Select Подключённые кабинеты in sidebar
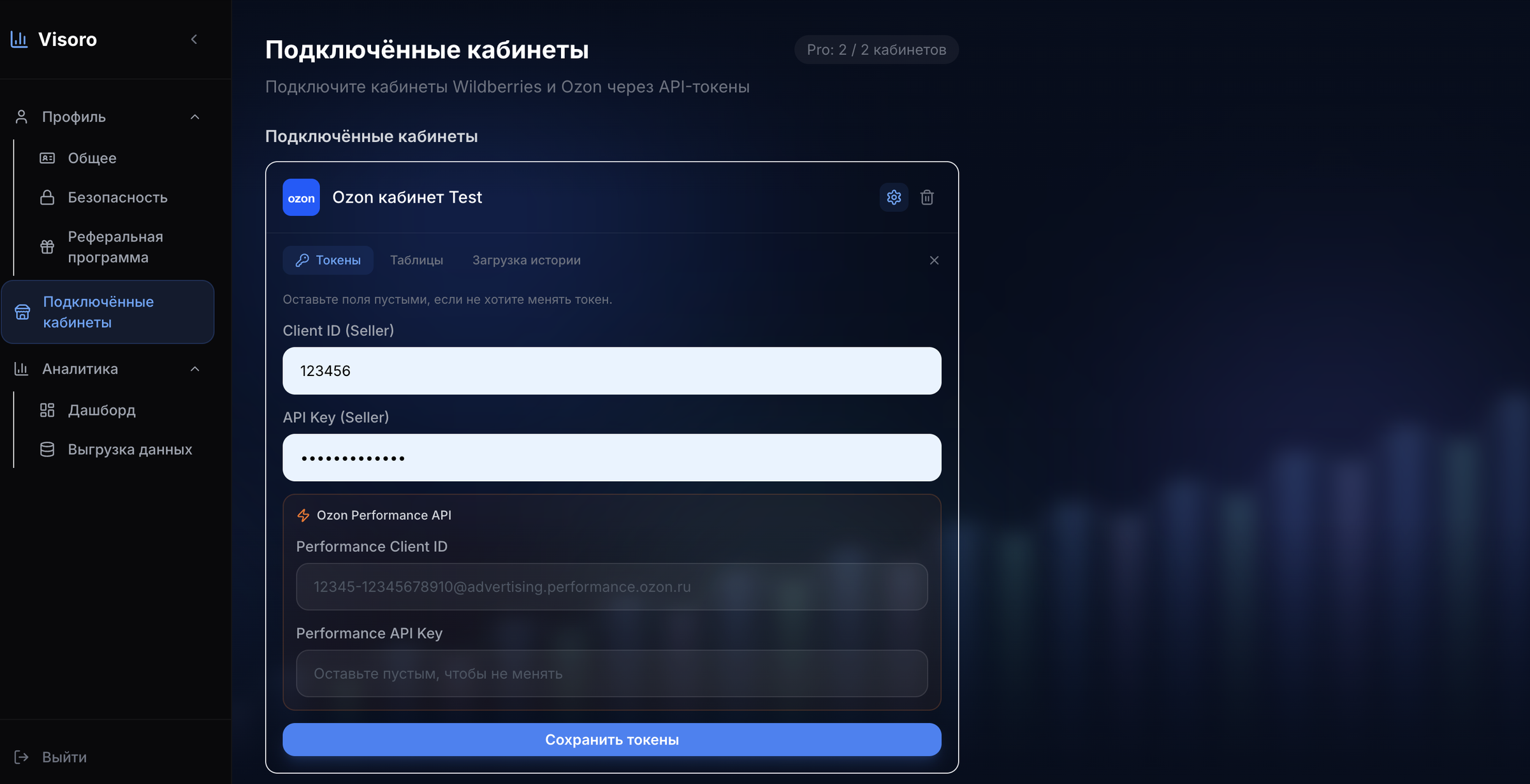Viewport: 1530px width, 784px height. [x=108, y=312]
